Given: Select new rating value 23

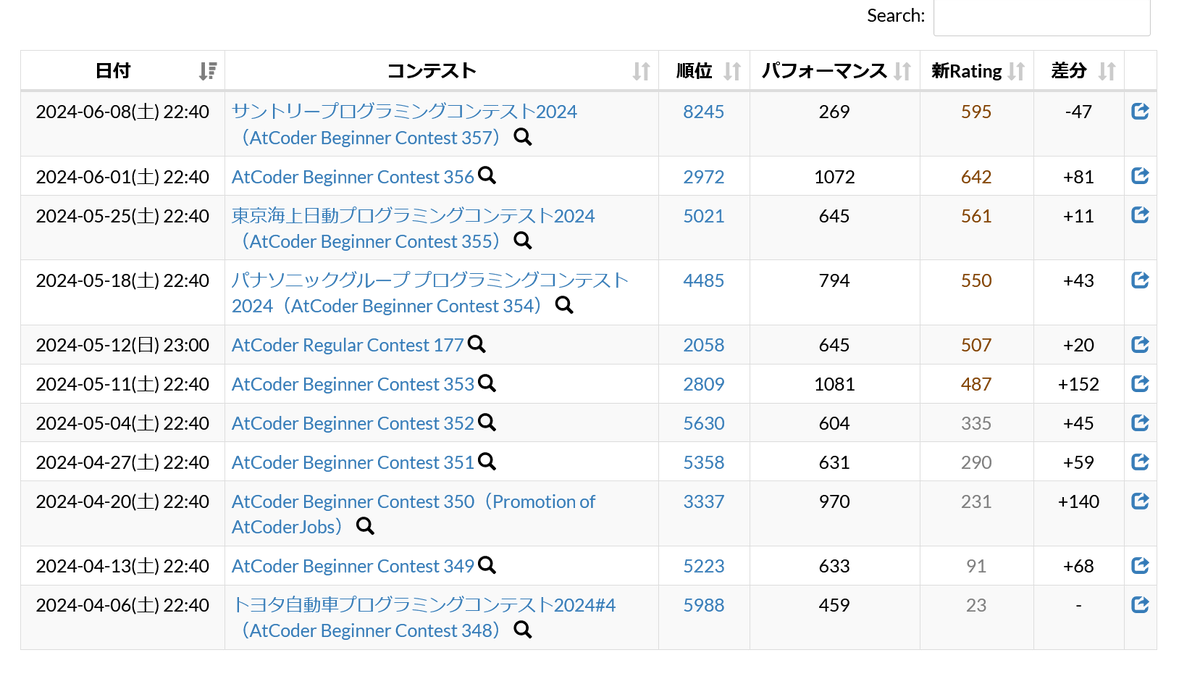Looking at the screenshot, I should tap(976, 605).
